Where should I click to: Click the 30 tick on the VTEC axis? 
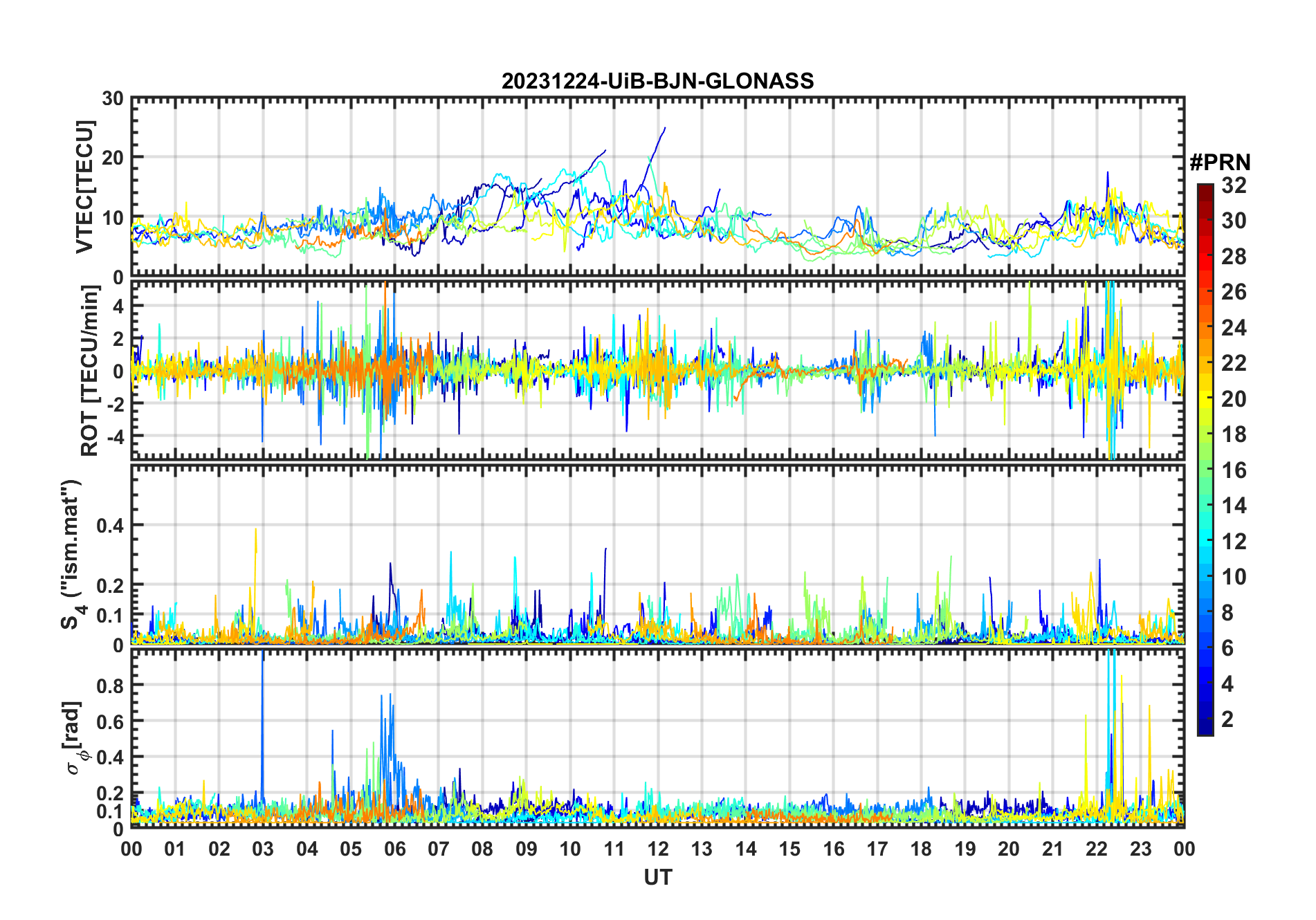tap(113, 99)
